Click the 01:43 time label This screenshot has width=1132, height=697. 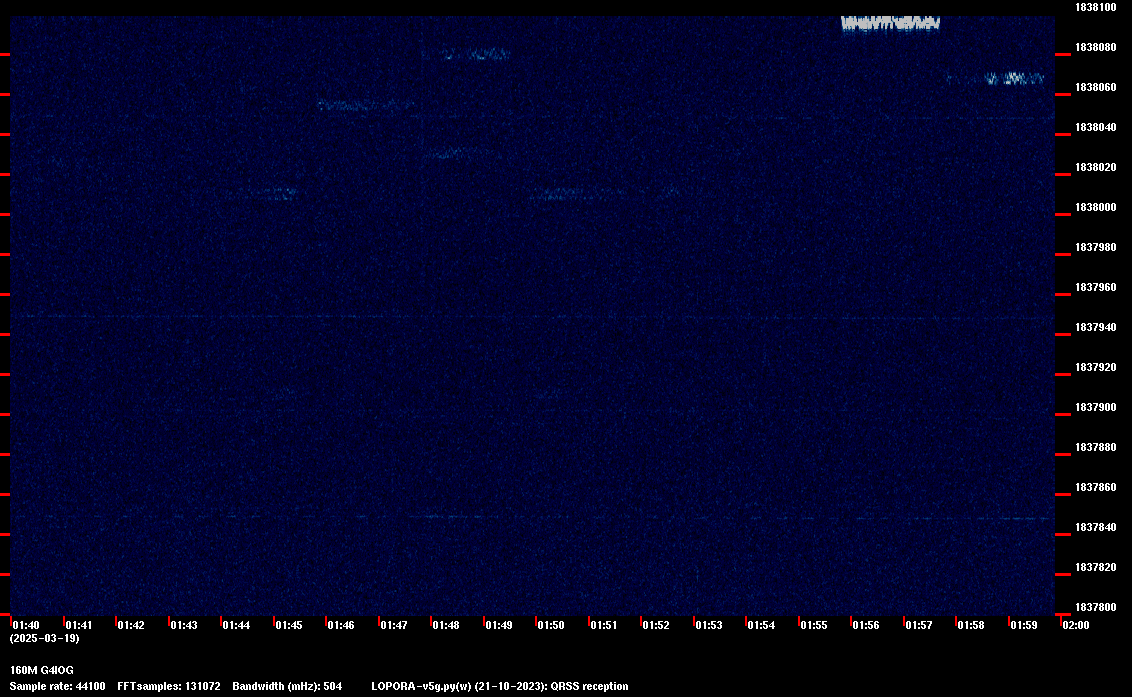pos(183,625)
